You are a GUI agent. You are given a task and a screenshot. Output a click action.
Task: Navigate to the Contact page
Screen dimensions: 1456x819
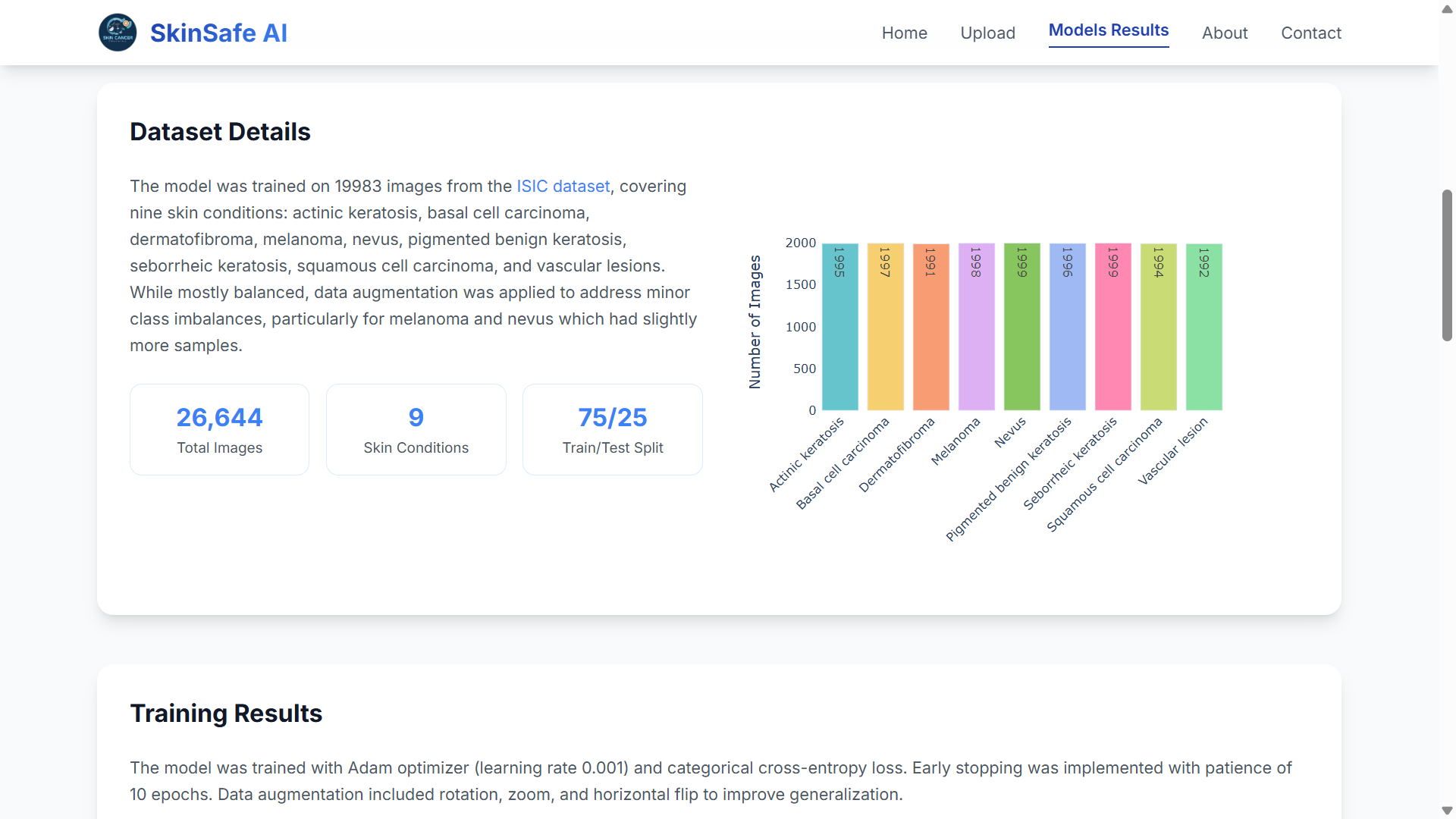1310,33
